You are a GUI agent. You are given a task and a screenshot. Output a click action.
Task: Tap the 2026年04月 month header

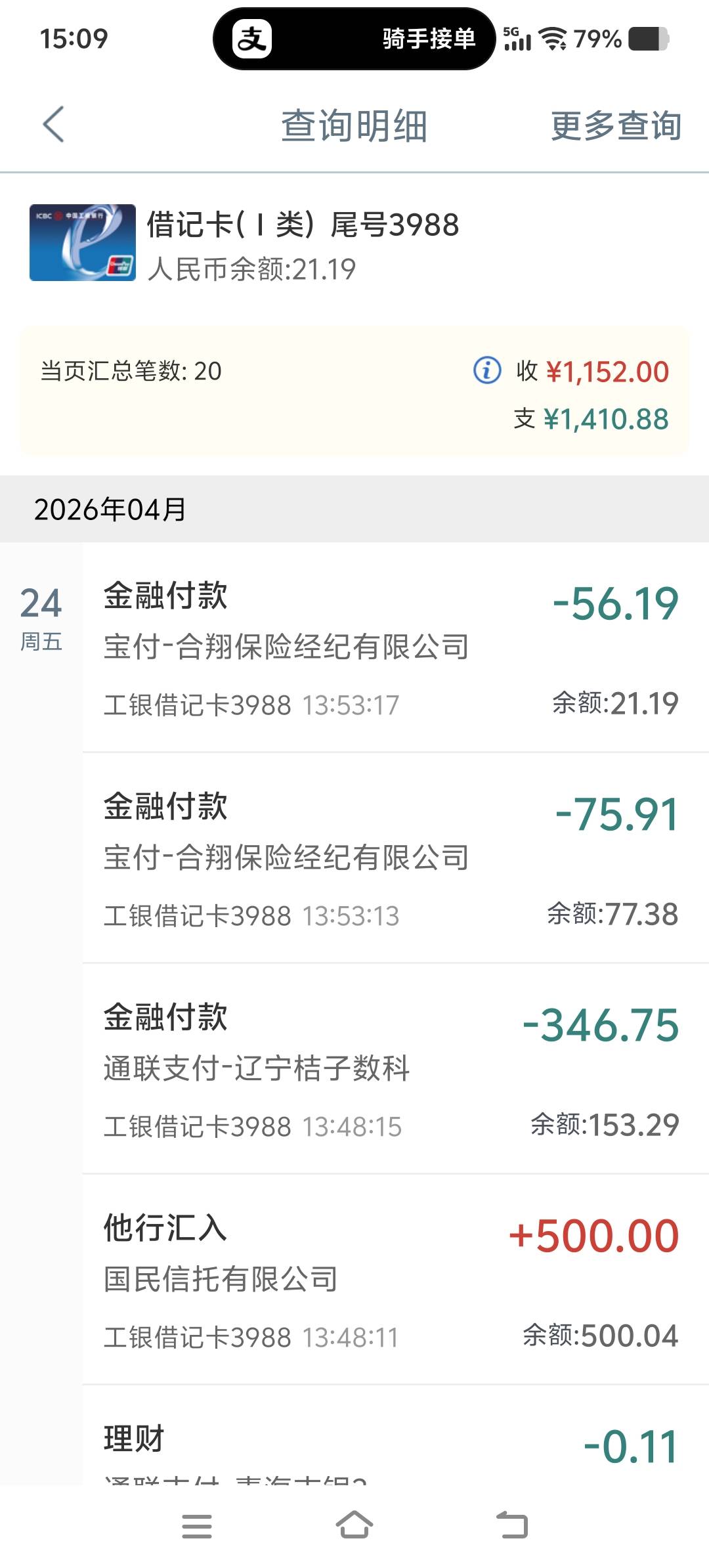coord(110,510)
